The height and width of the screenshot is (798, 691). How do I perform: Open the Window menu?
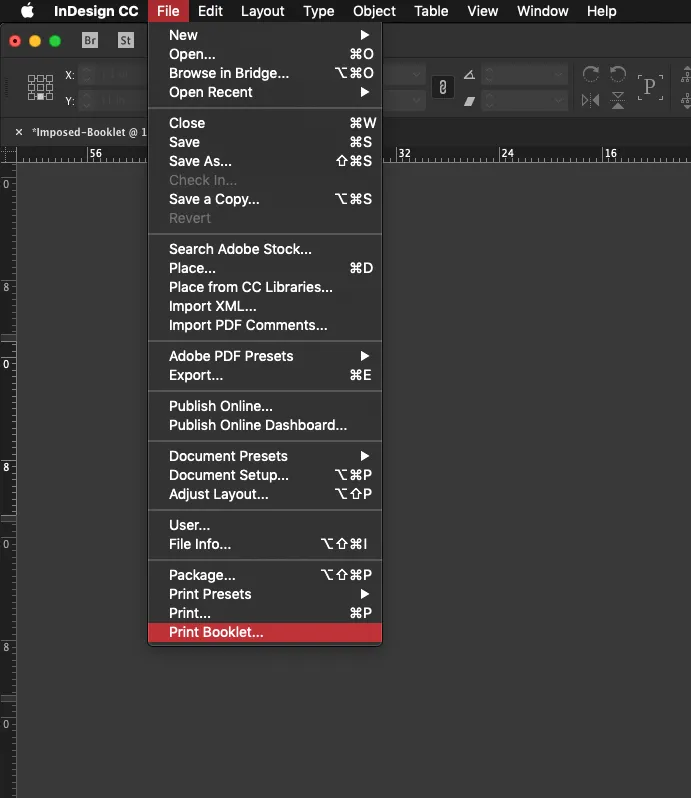[542, 11]
